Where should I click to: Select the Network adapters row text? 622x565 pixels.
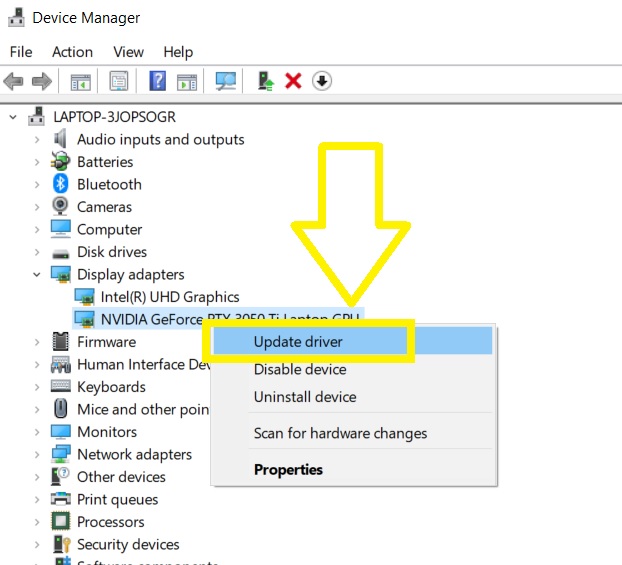coord(134,454)
